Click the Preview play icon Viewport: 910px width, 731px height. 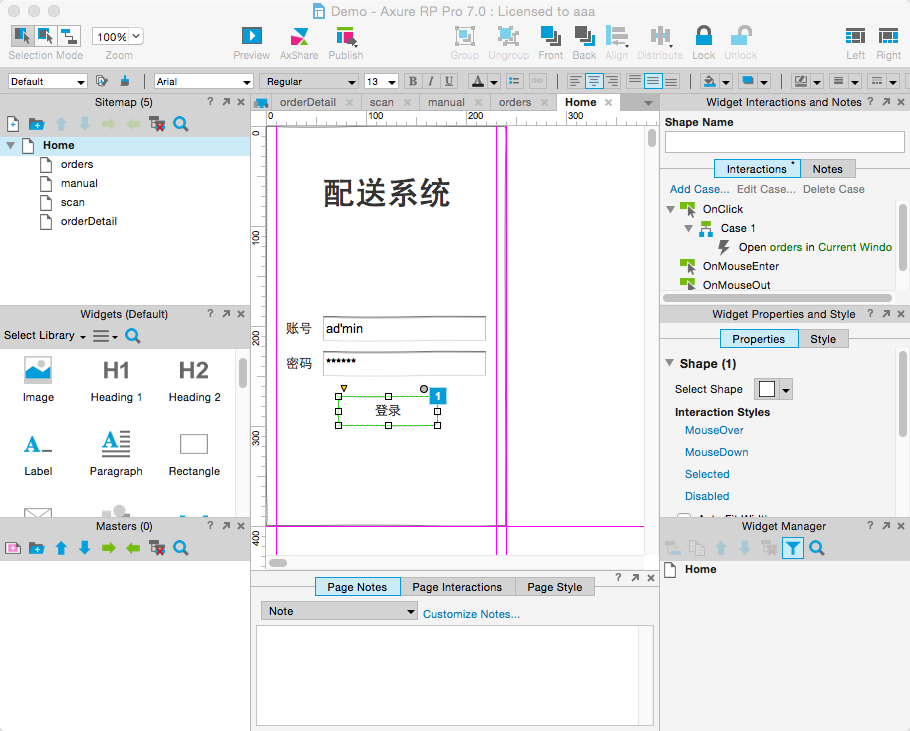pos(251,36)
